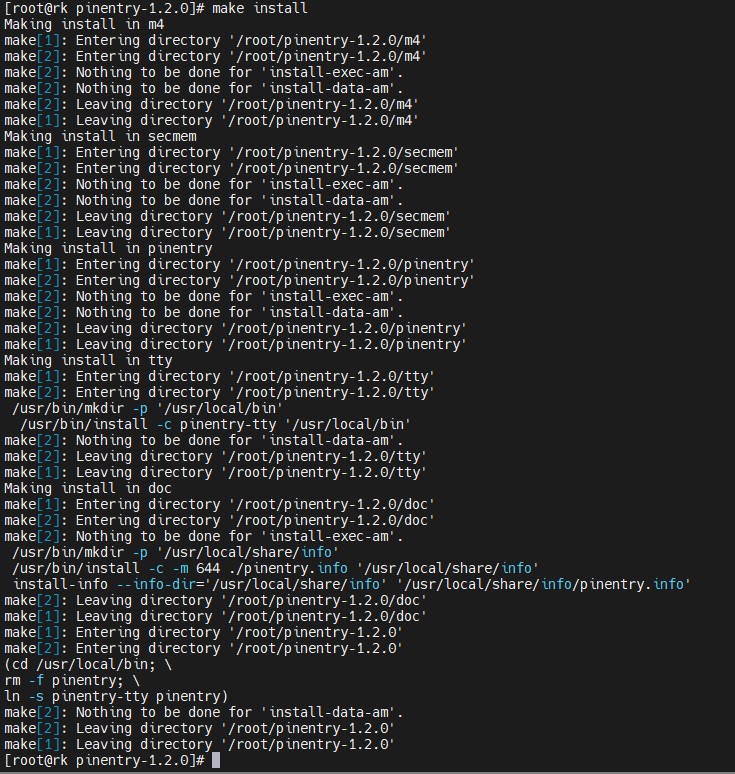
Task: Click the first 'Entering directory /root/pinentry-1.2.0/secmem' line
Action: coord(232,152)
